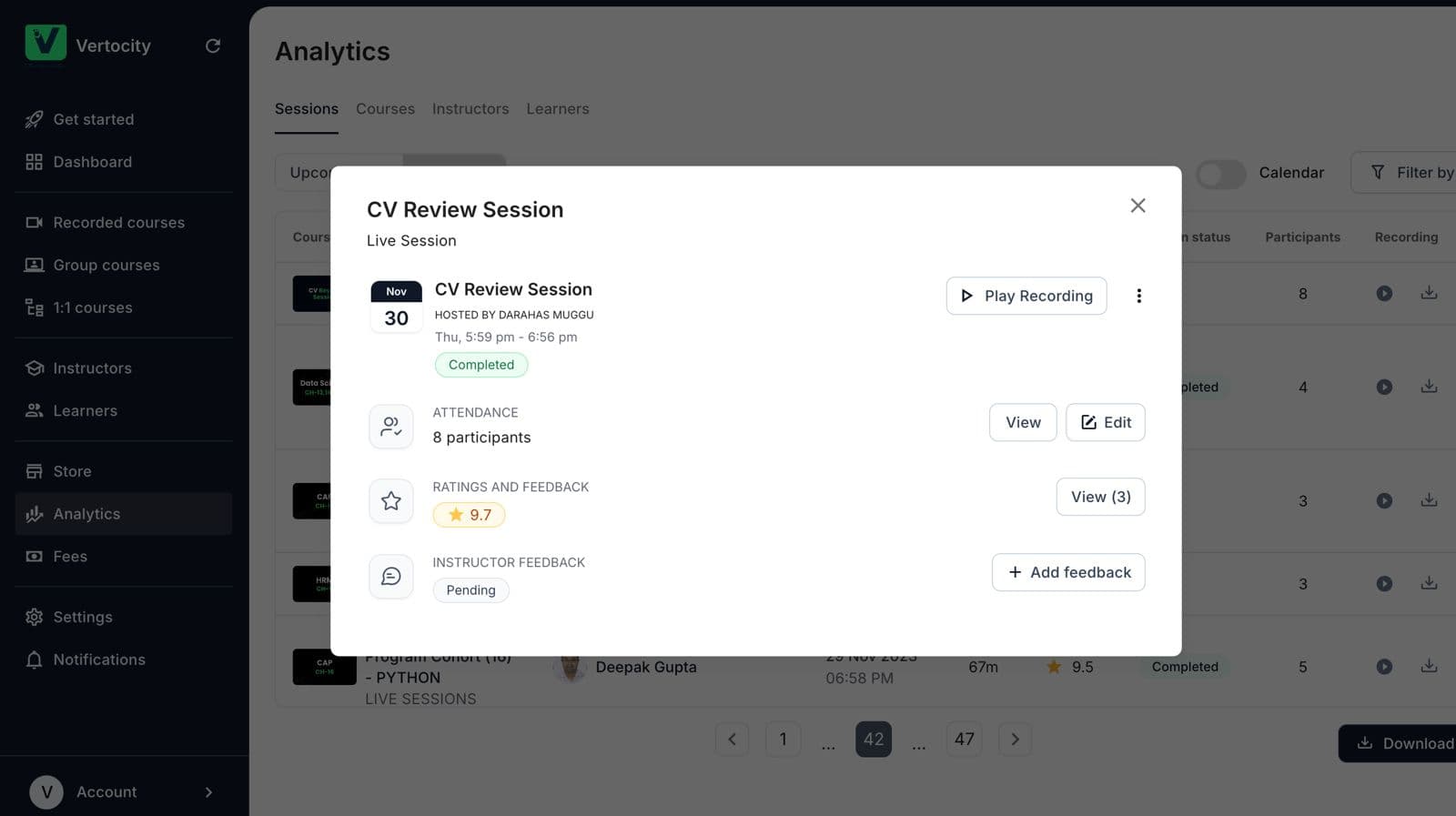Click the Nov 30 date tile
Image resolution: width=1456 pixels, height=816 pixels.
[397, 307]
